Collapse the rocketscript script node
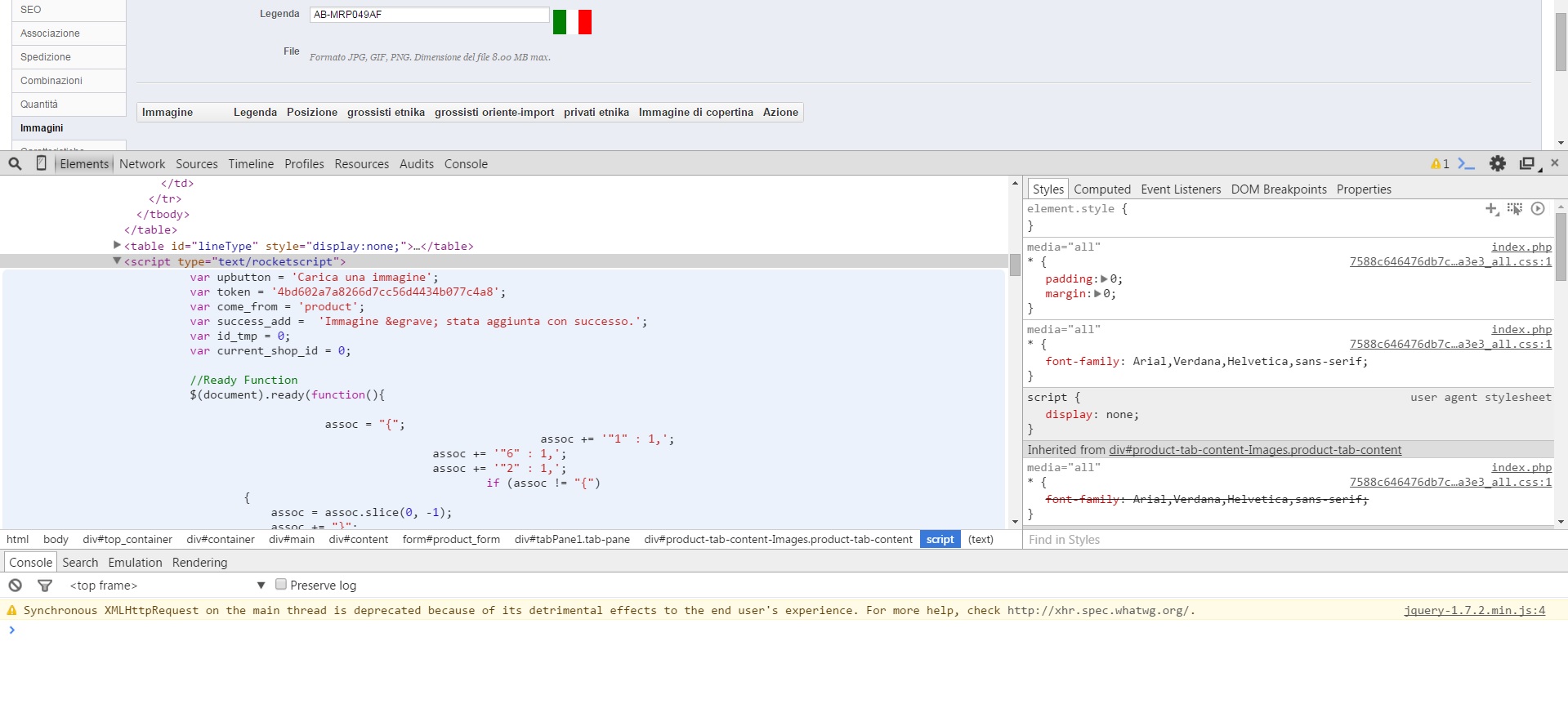The image size is (1568, 726). pos(117,261)
